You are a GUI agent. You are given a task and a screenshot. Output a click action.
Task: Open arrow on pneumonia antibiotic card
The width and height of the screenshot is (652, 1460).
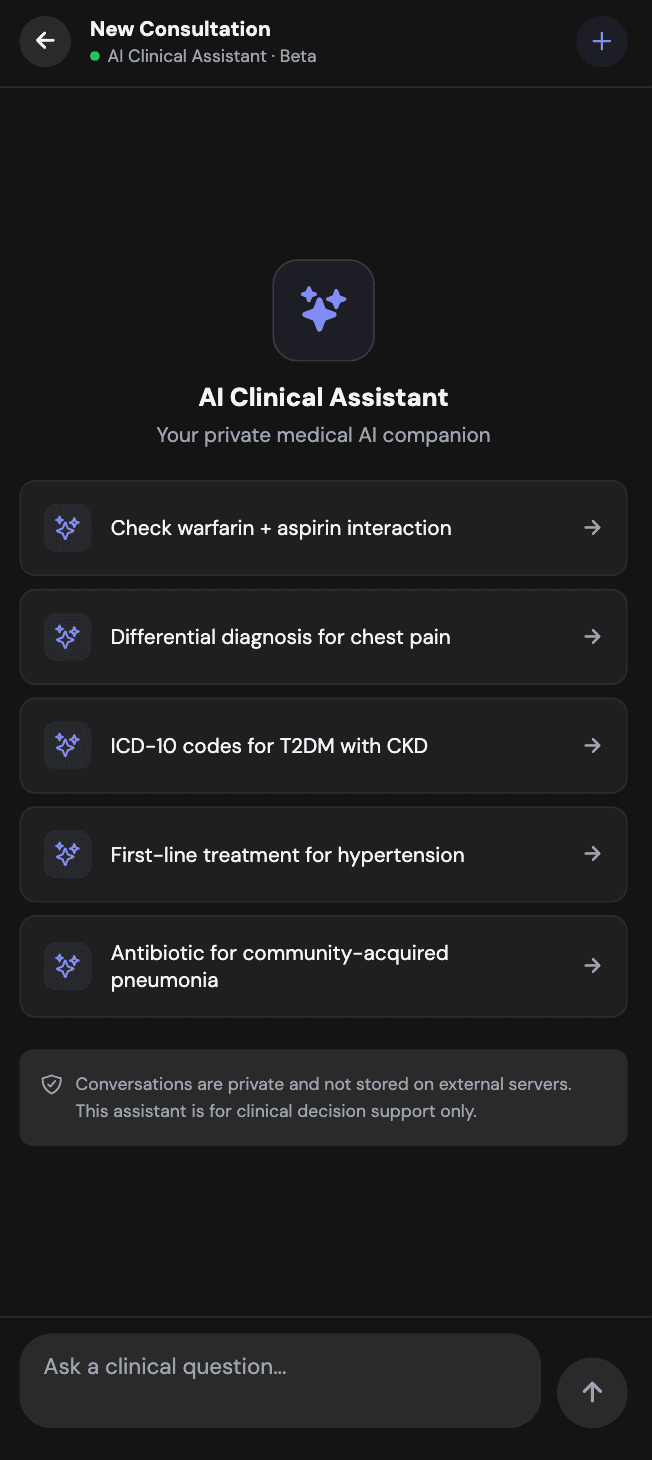[x=593, y=966]
